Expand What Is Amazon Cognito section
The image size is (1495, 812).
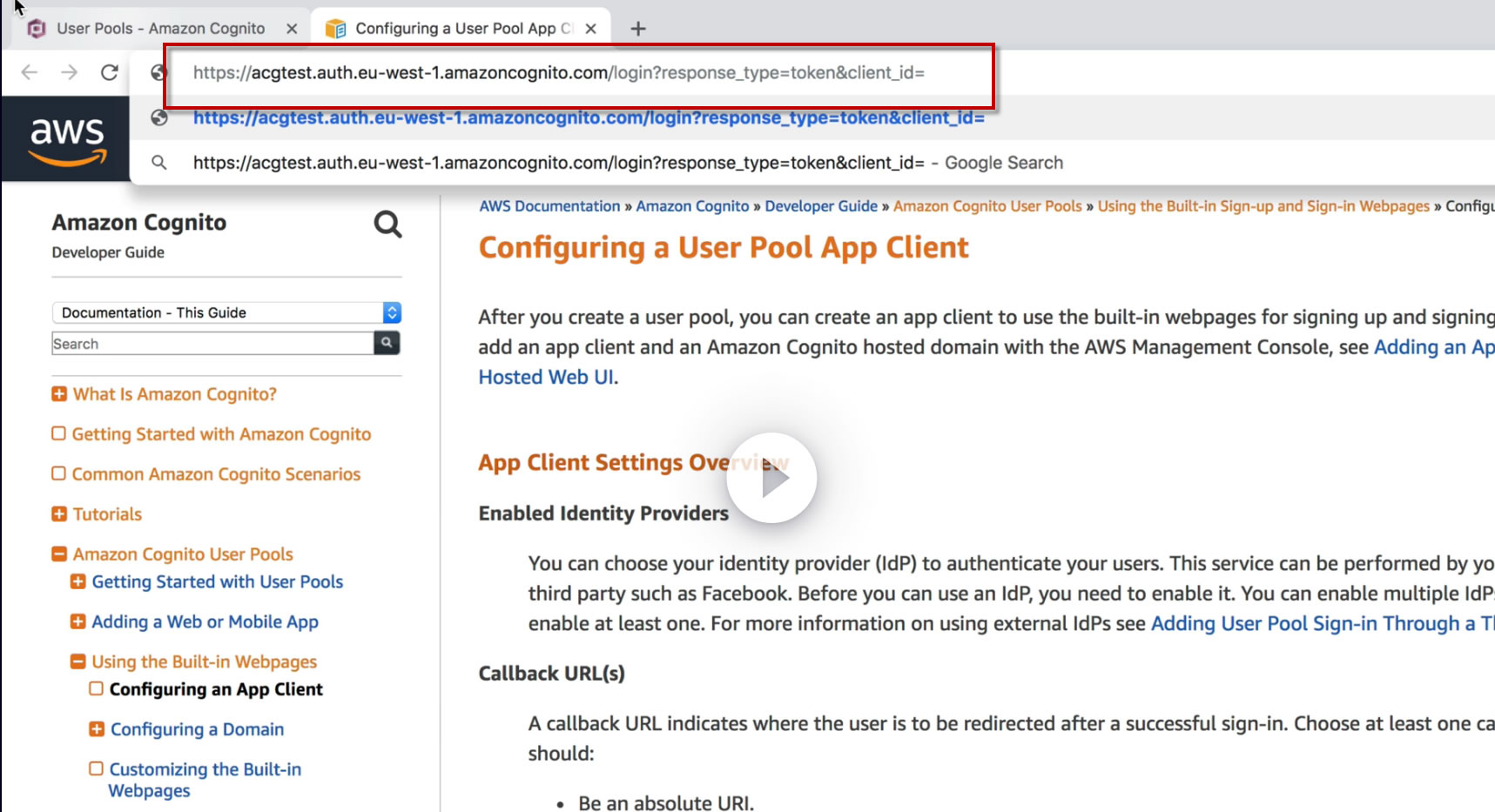(59, 394)
